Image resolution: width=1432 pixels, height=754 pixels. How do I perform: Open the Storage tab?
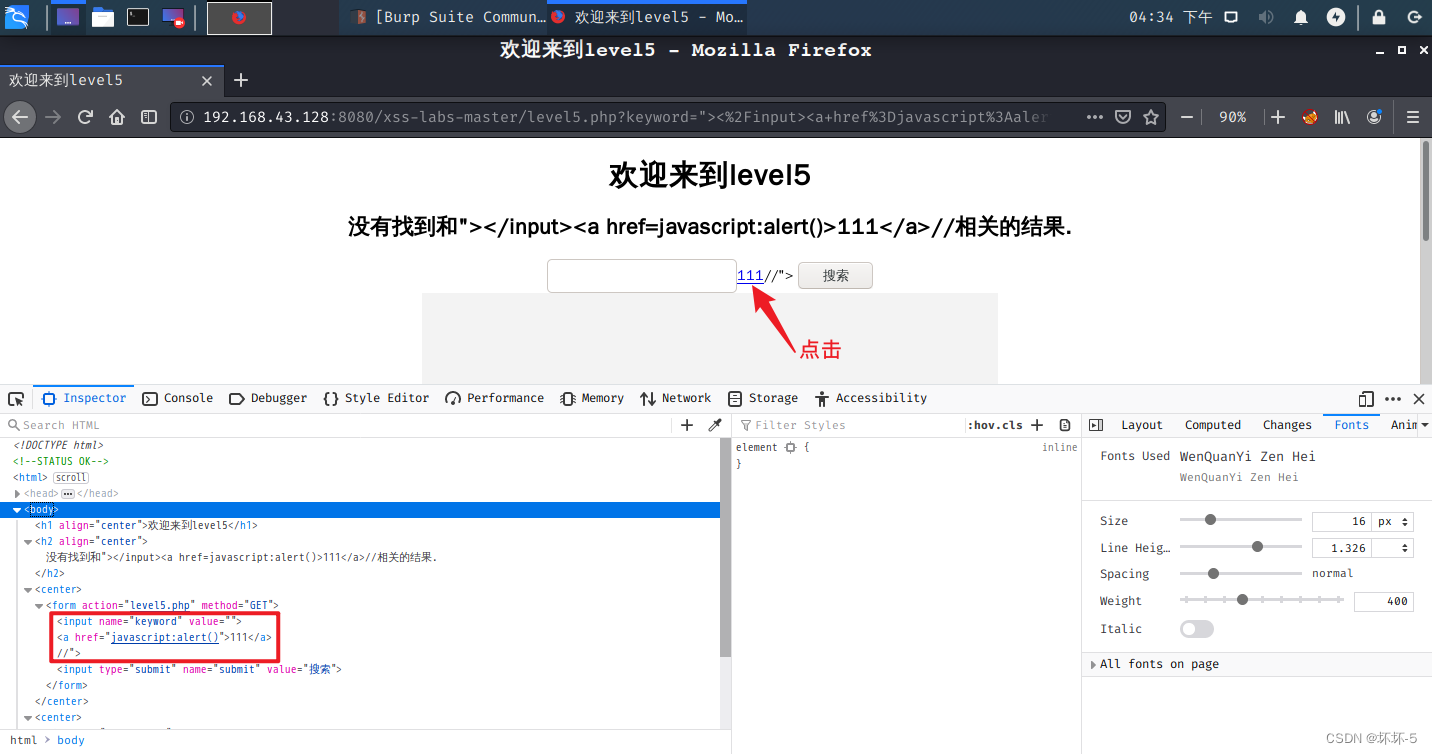[x=763, y=398]
